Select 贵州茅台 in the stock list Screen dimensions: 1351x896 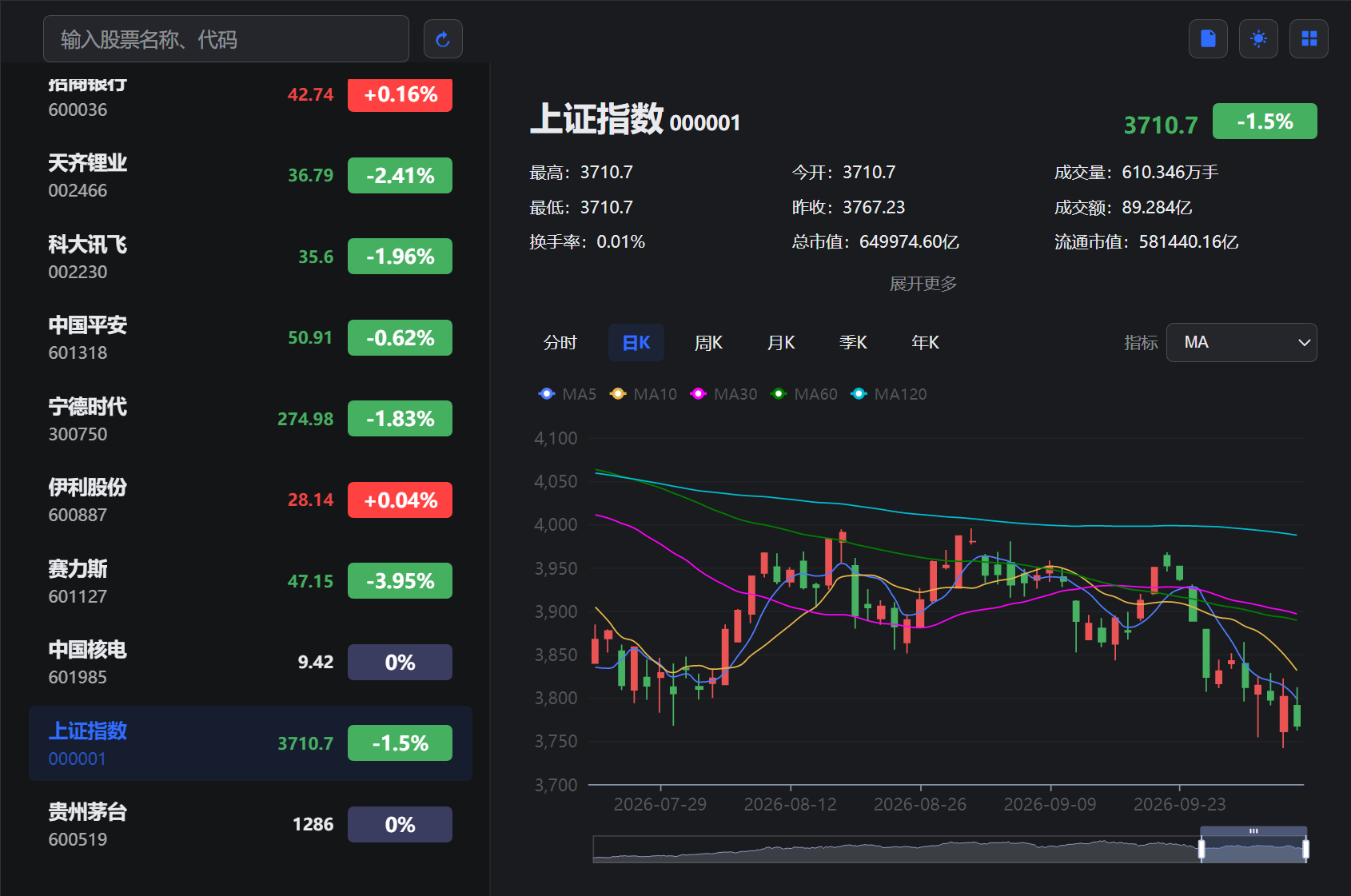(x=250, y=825)
